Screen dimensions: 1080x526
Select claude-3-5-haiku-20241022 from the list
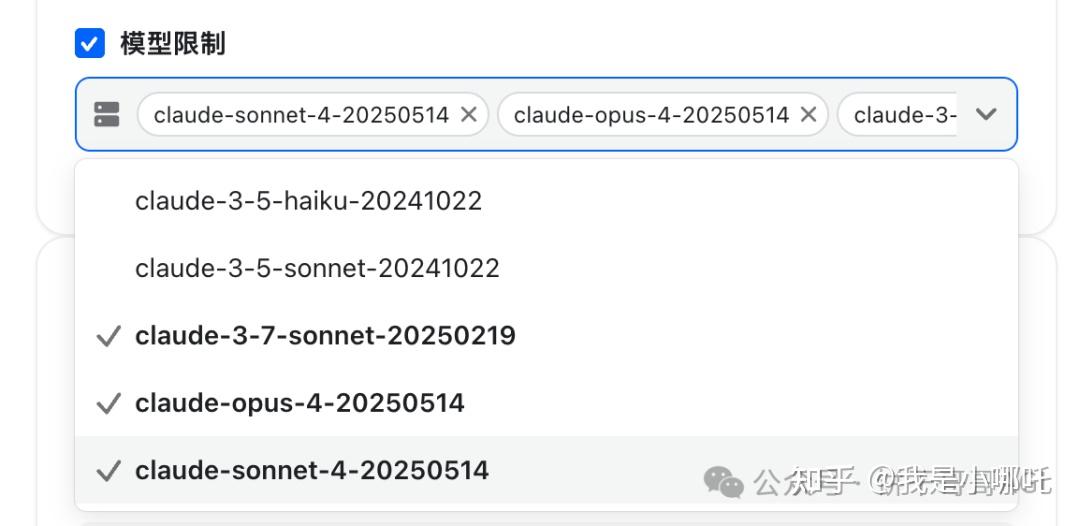pos(308,201)
